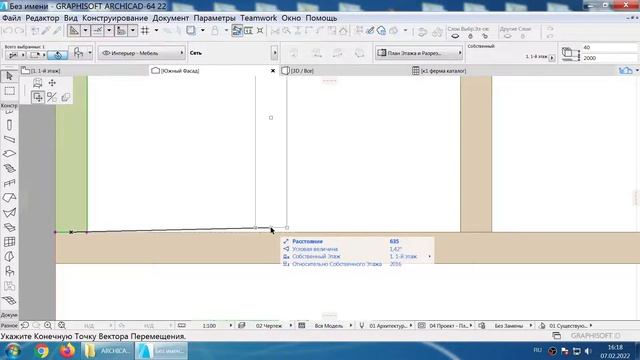Image resolution: width=640 pixels, height=360 pixels.
Task: Open dropdown next to ruler guide button
Action: click(85, 31)
